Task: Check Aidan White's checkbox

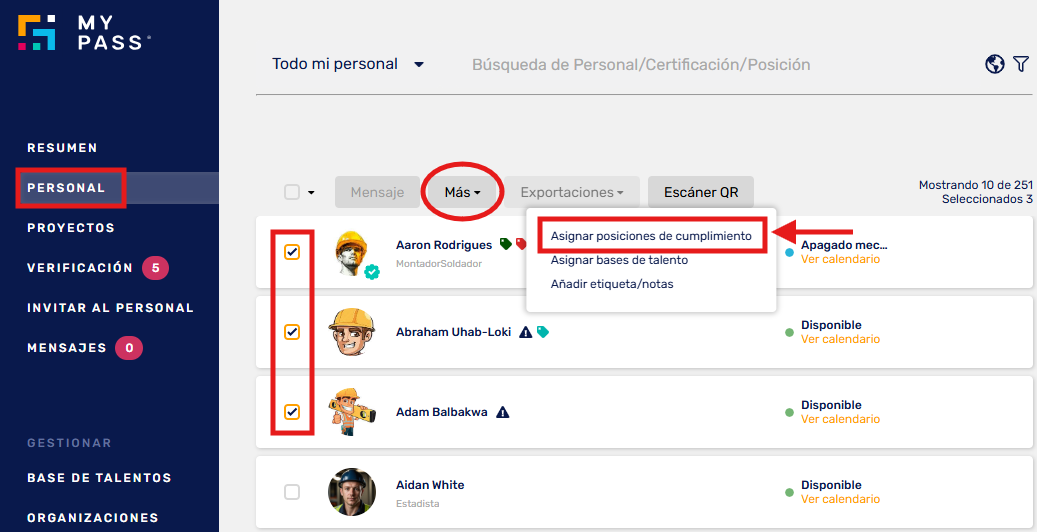Action: [292, 492]
